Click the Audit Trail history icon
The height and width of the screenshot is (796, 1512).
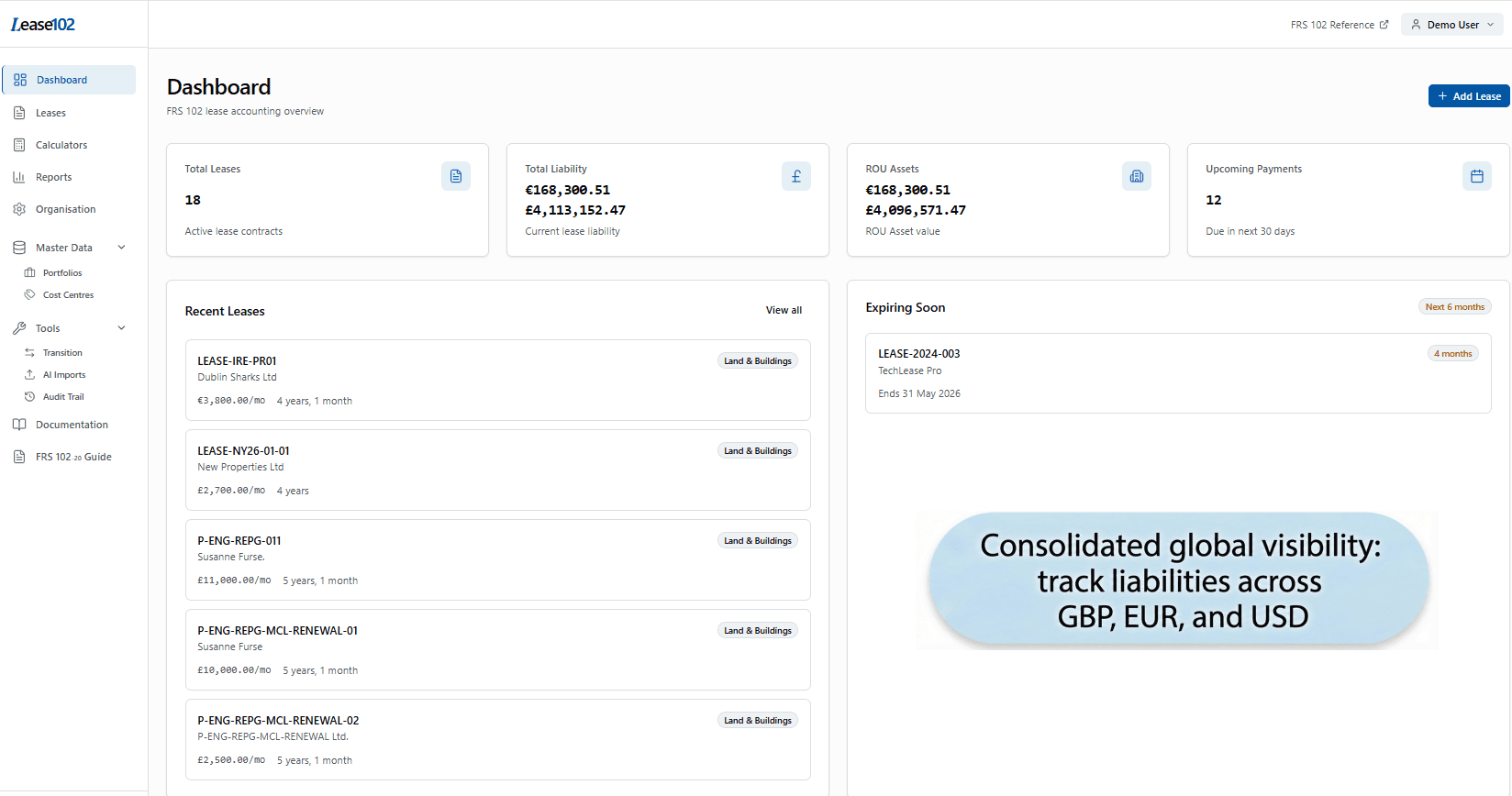[x=29, y=396]
